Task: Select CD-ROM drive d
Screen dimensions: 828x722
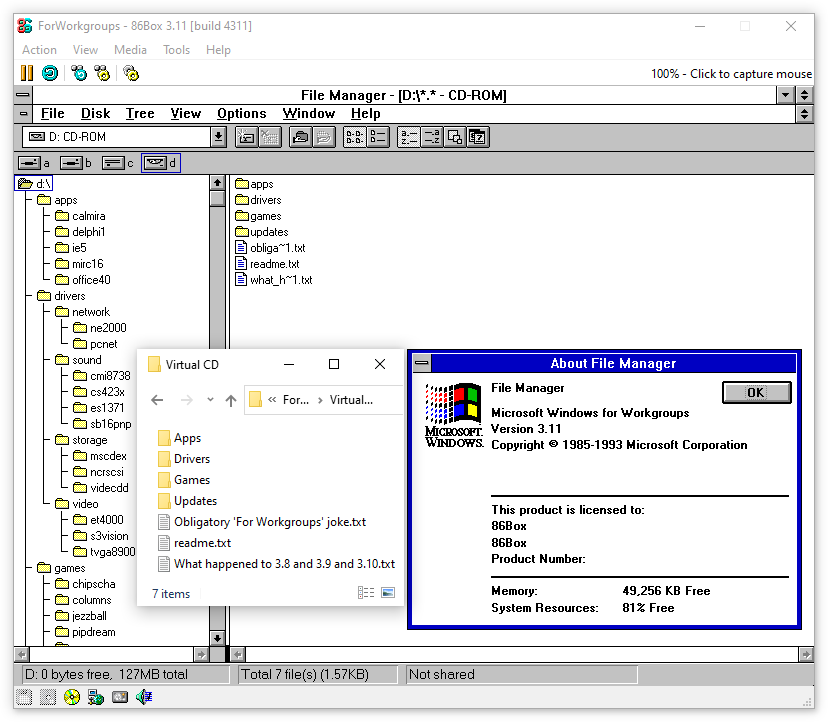Action: tap(161, 163)
